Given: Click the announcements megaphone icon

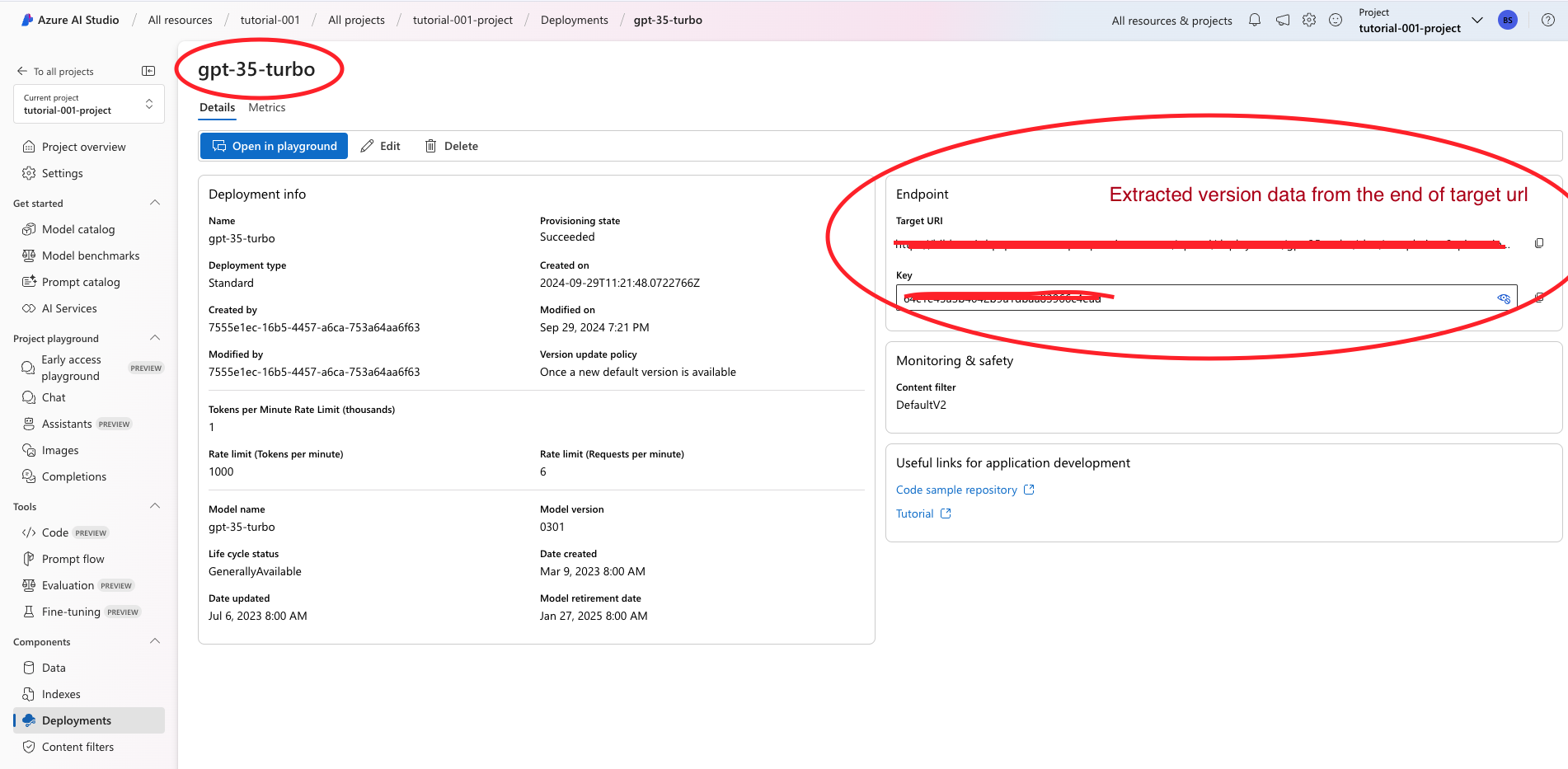Looking at the screenshot, I should click(1283, 20).
